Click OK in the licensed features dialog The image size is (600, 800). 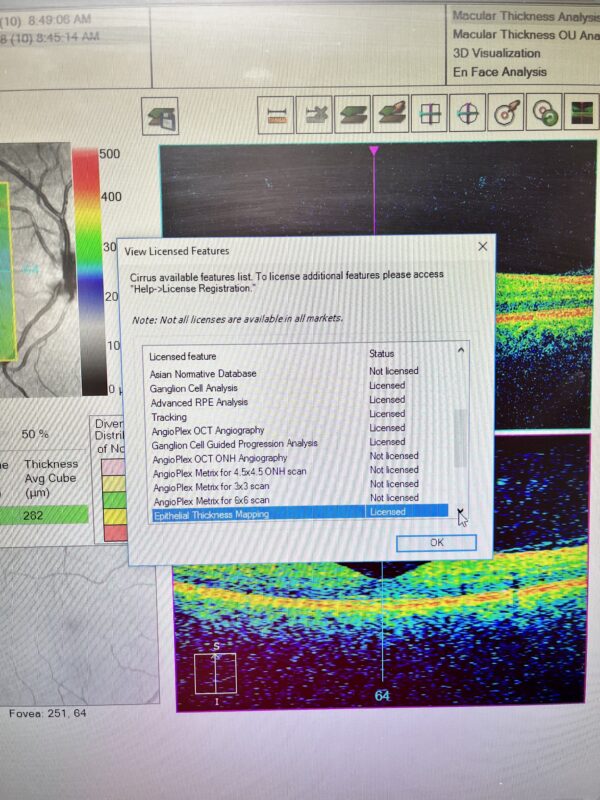[x=437, y=542]
